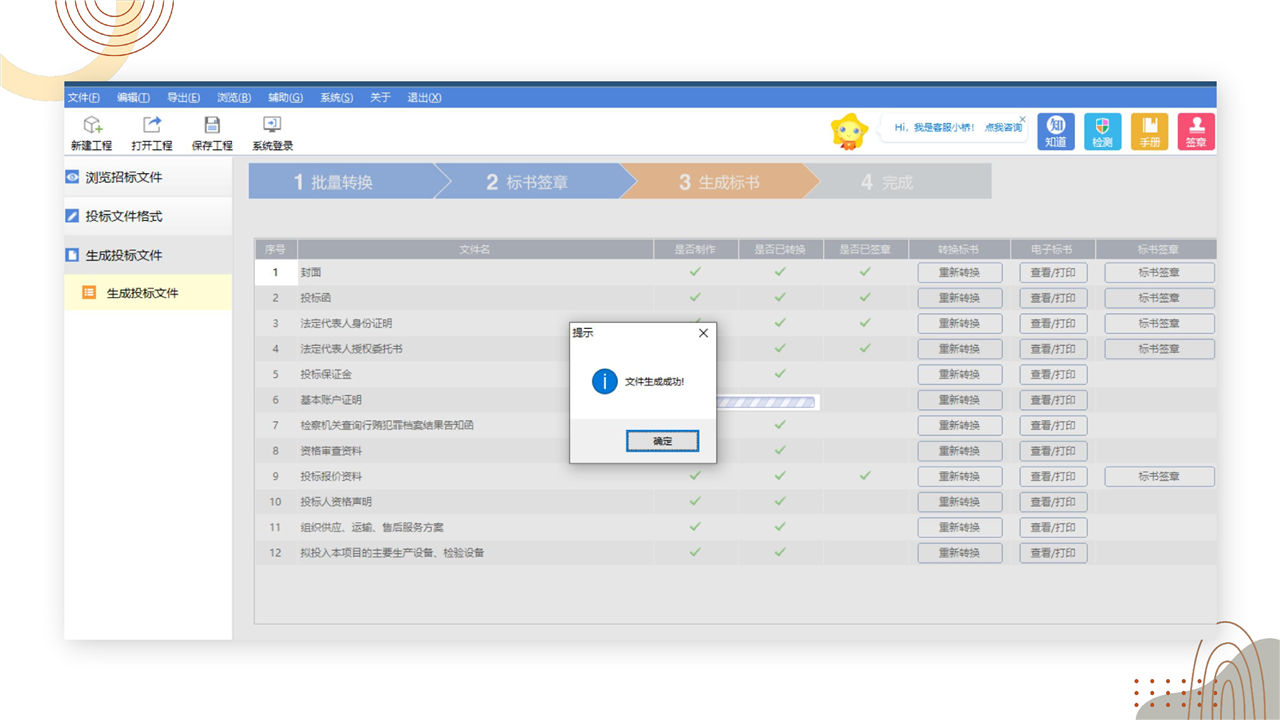This screenshot has height=720, width=1280.
Task: Click the 检测 (detection) shield icon
Action: point(1102,131)
